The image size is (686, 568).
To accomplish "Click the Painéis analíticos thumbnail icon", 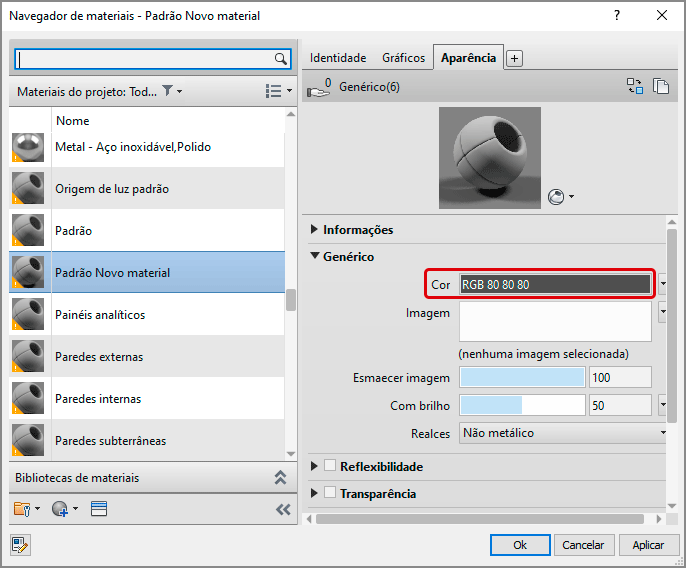I will coord(28,314).
